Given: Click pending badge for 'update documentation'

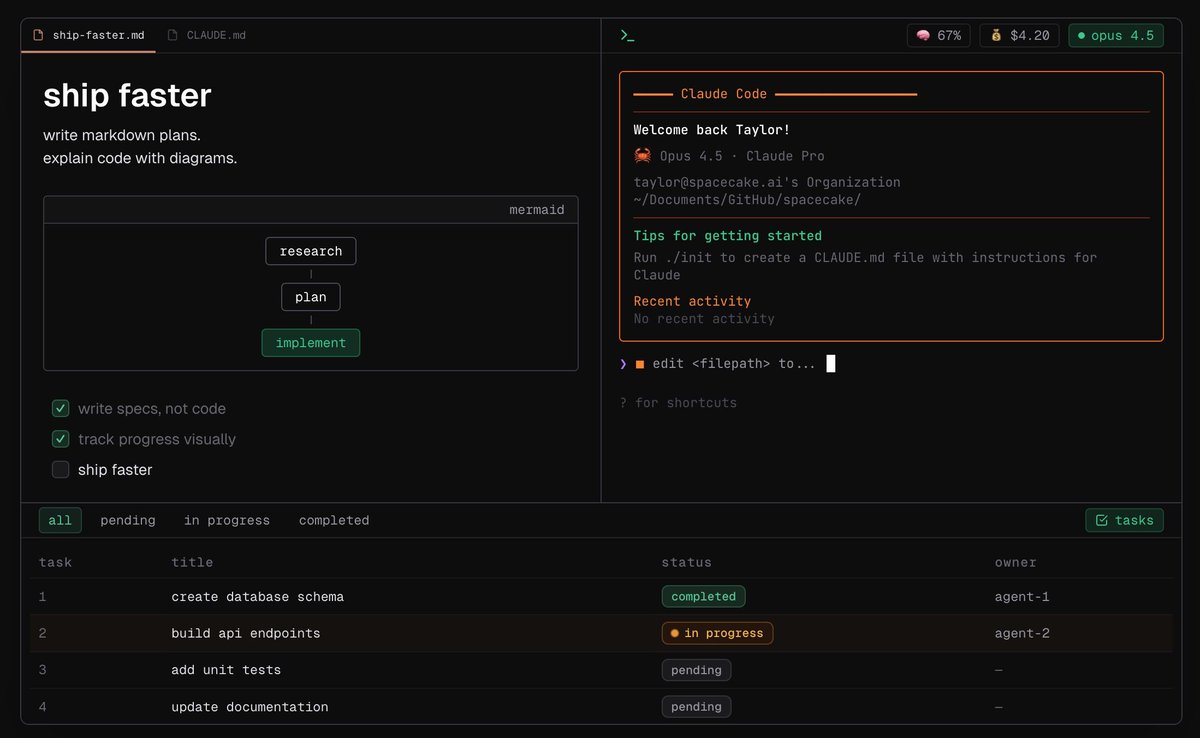Looking at the screenshot, I should tap(697, 707).
